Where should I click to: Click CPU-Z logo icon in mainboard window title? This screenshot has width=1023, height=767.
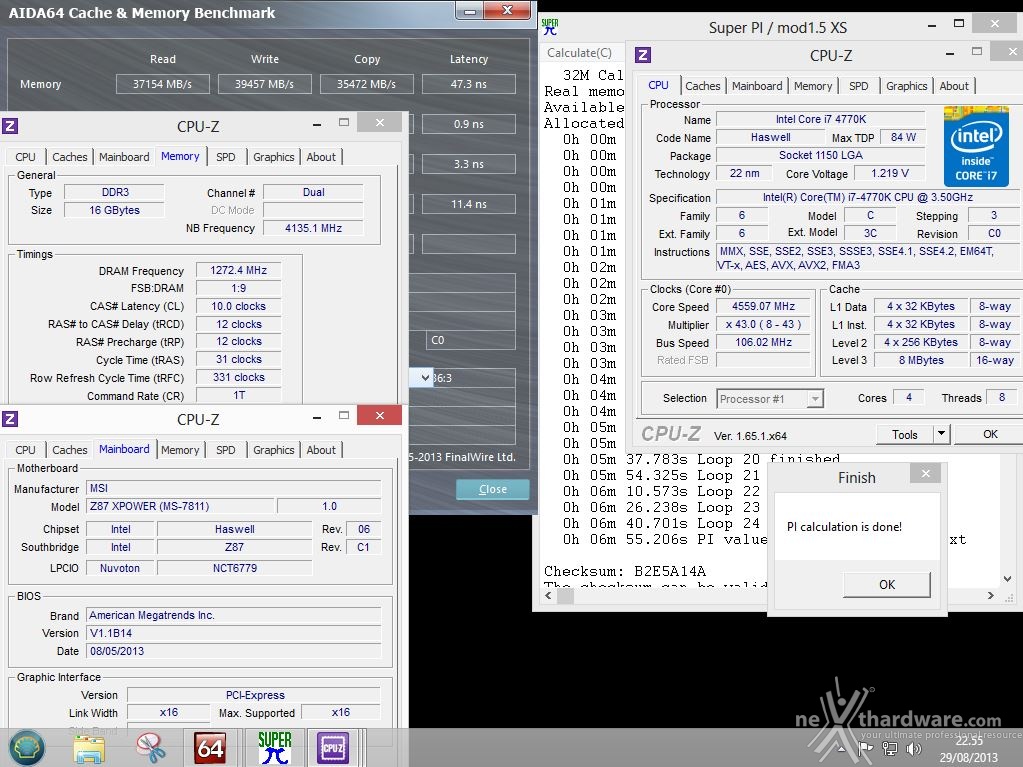point(10,419)
